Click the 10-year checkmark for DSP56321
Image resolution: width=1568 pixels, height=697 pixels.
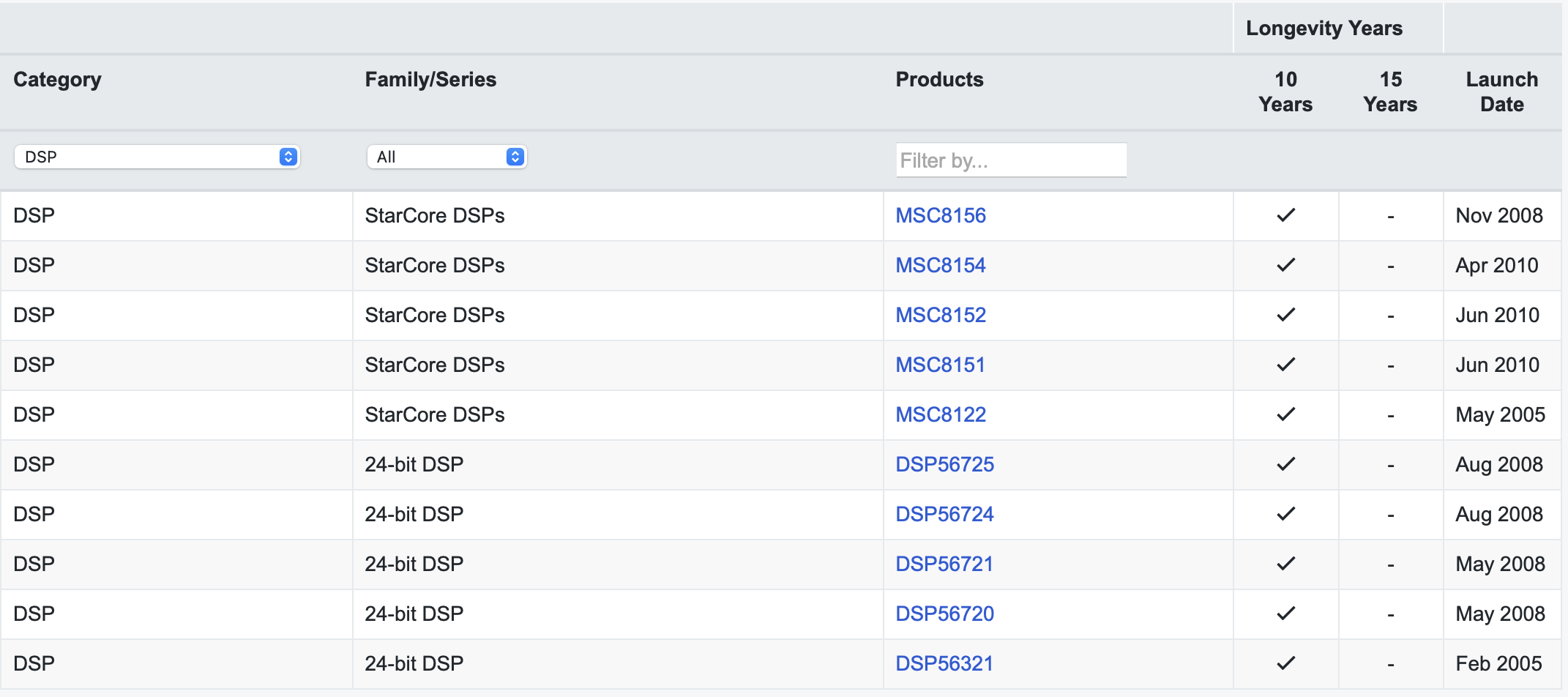point(1285,663)
